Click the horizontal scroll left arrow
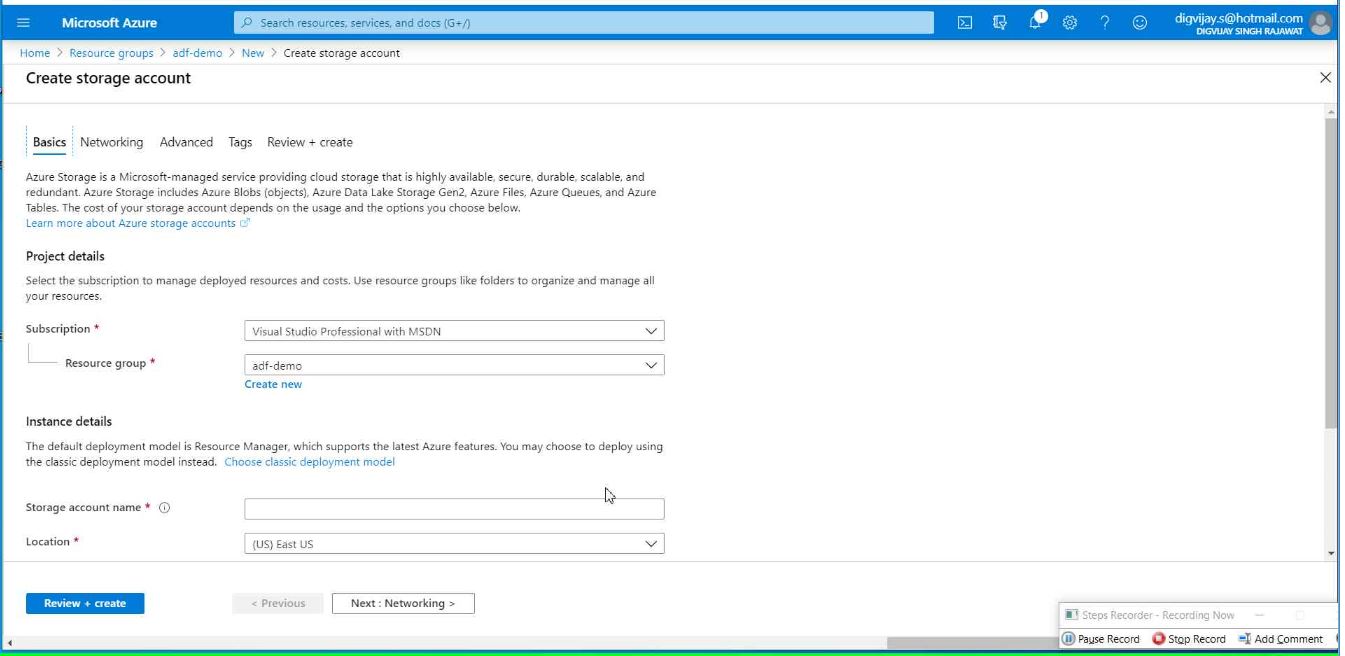This screenshot has width=1345, height=656. [x=10, y=643]
